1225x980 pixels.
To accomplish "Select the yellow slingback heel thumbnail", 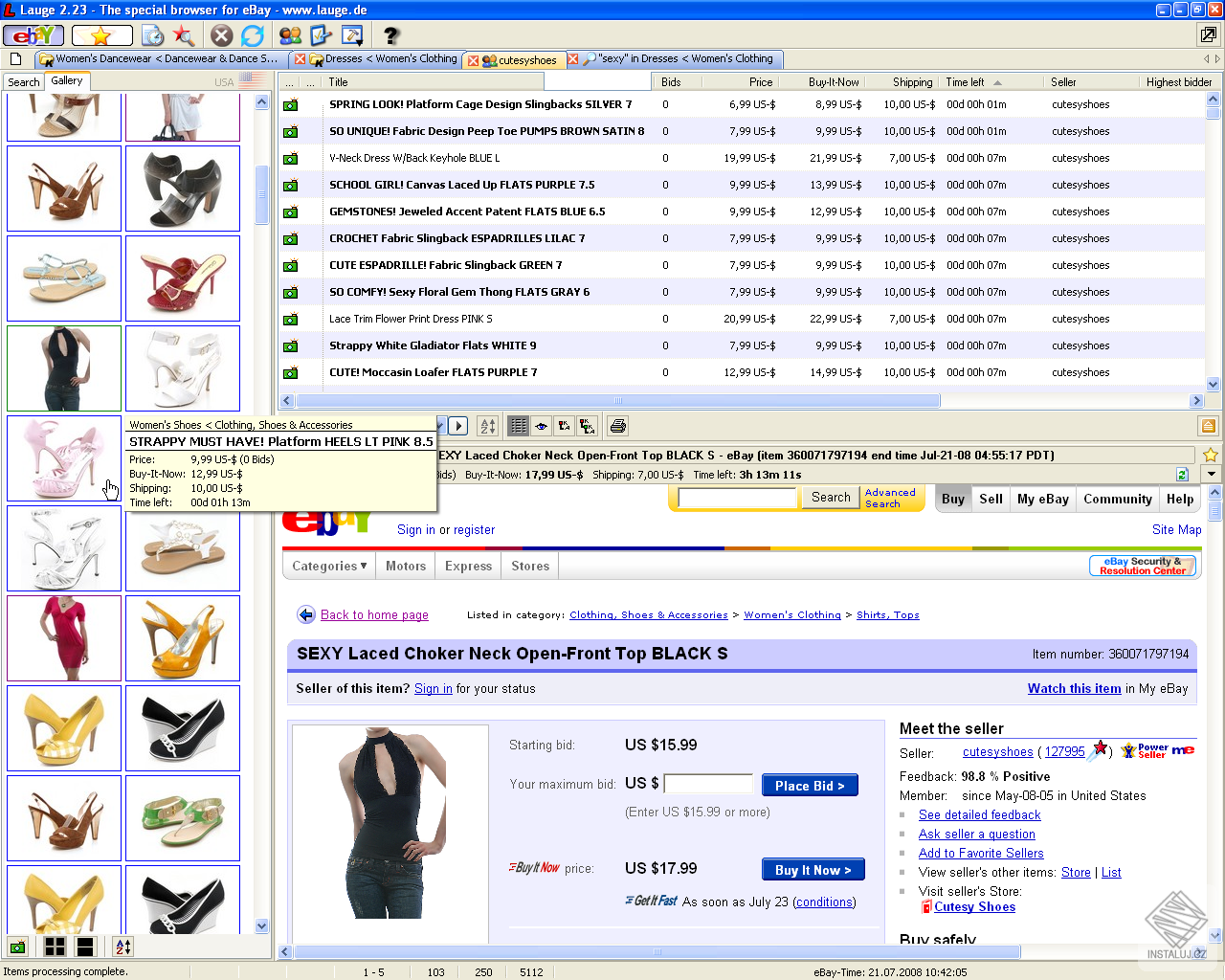I will click(x=183, y=638).
